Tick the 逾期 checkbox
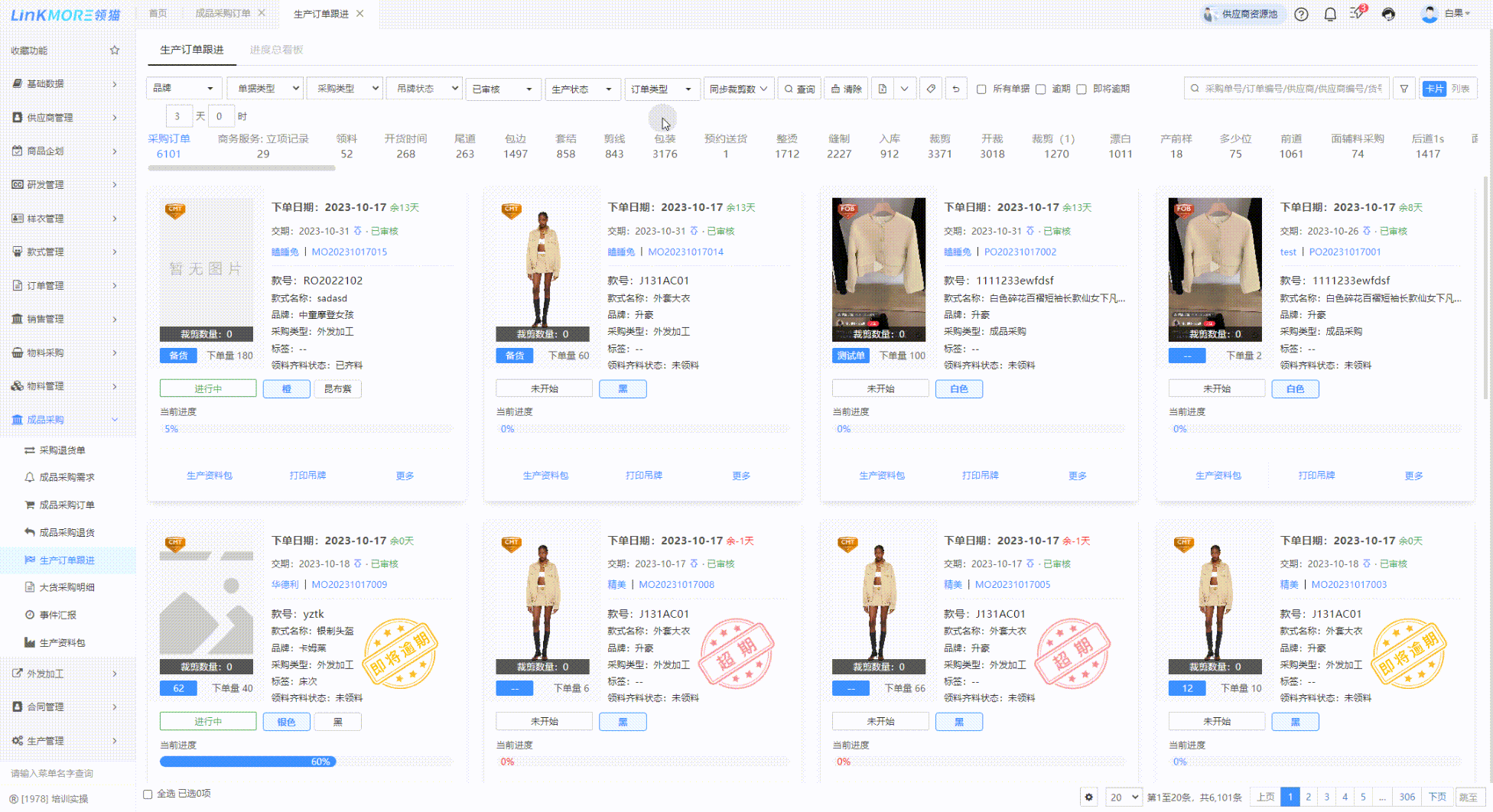 click(x=1040, y=89)
